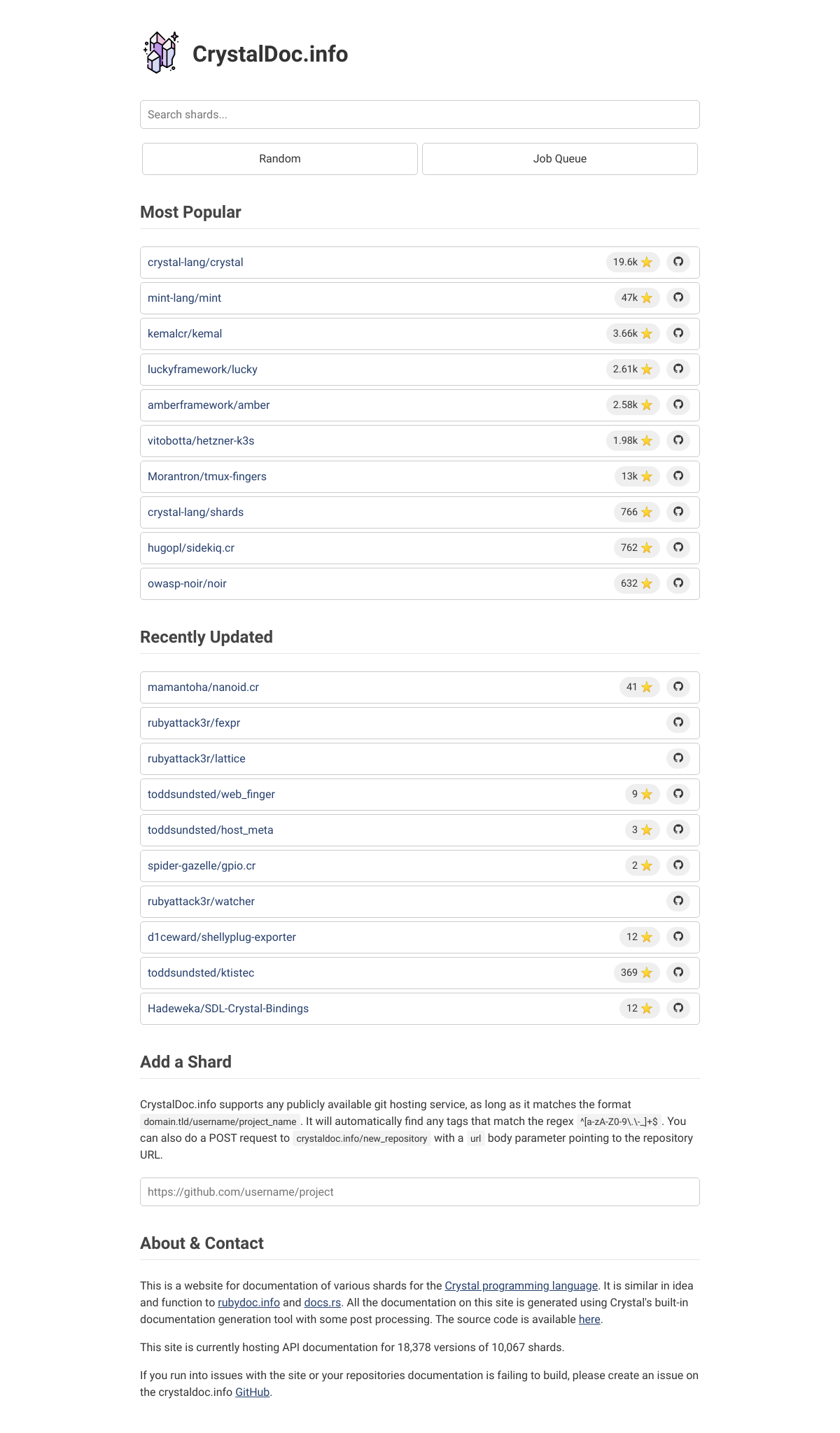Open GitHub icon for toddsundsted/ktistec
840x1433 pixels.
click(x=678, y=972)
